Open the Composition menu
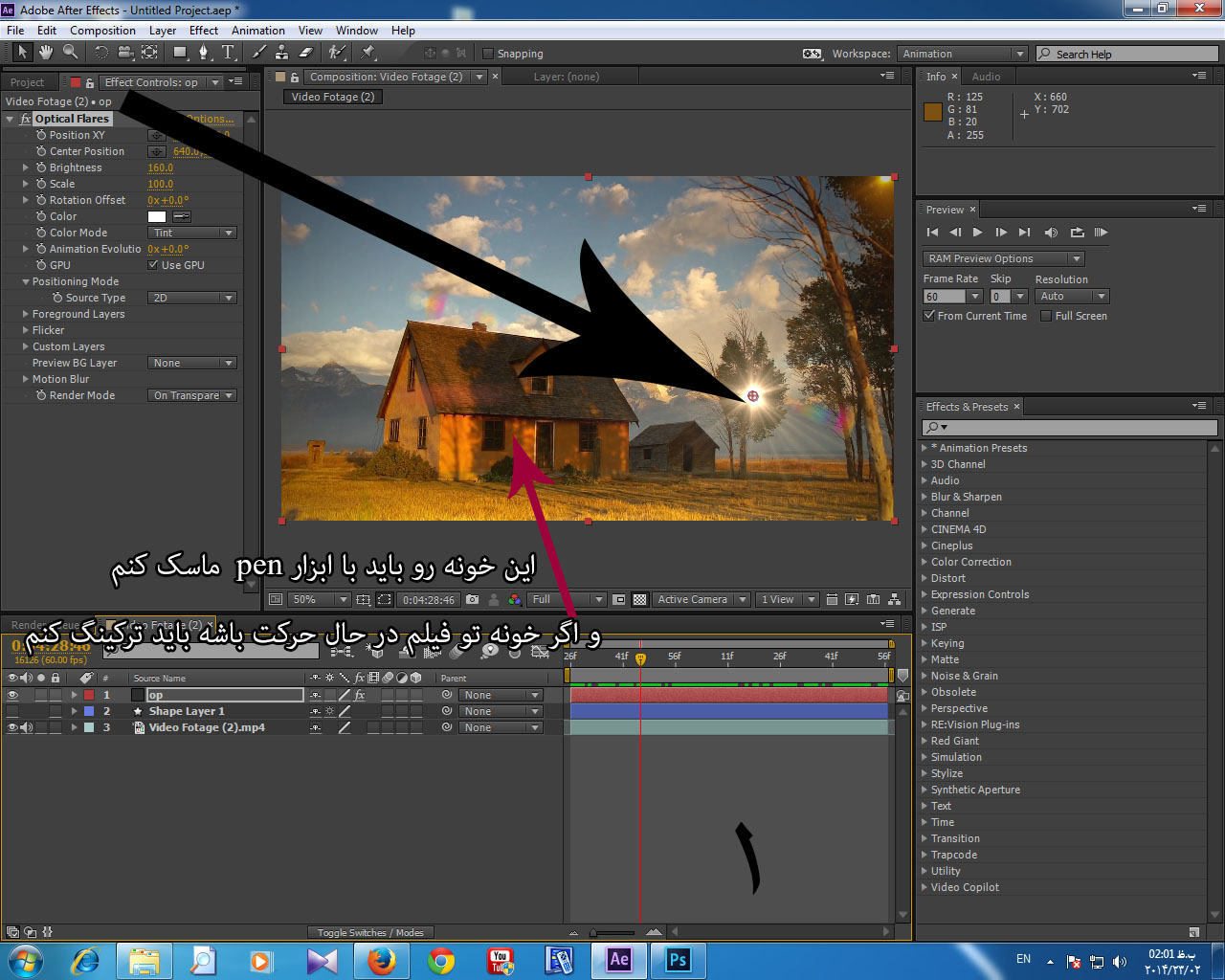Image resolution: width=1225 pixels, height=980 pixels. pos(102,31)
